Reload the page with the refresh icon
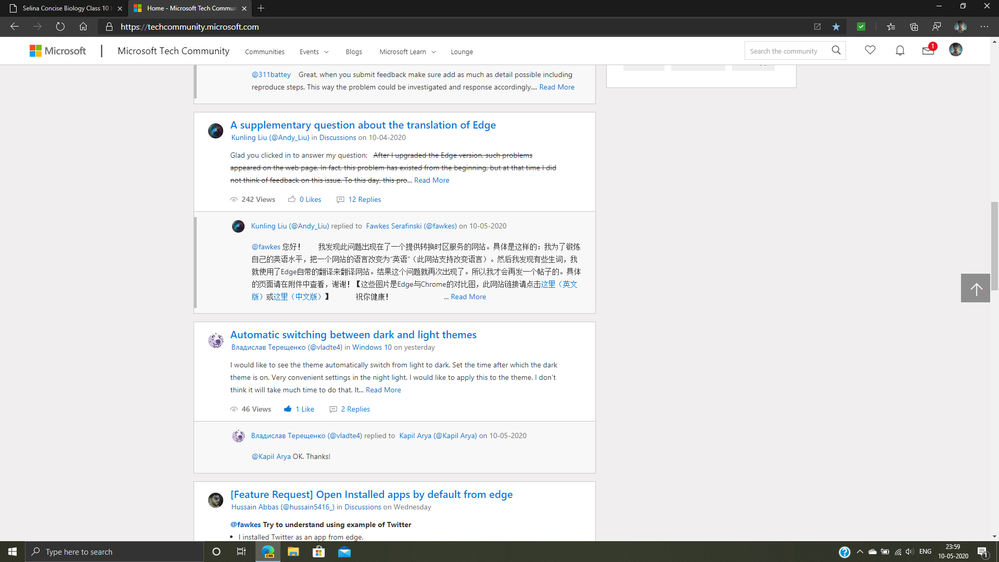Image resolution: width=999 pixels, height=562 pixels. (60, 27)
